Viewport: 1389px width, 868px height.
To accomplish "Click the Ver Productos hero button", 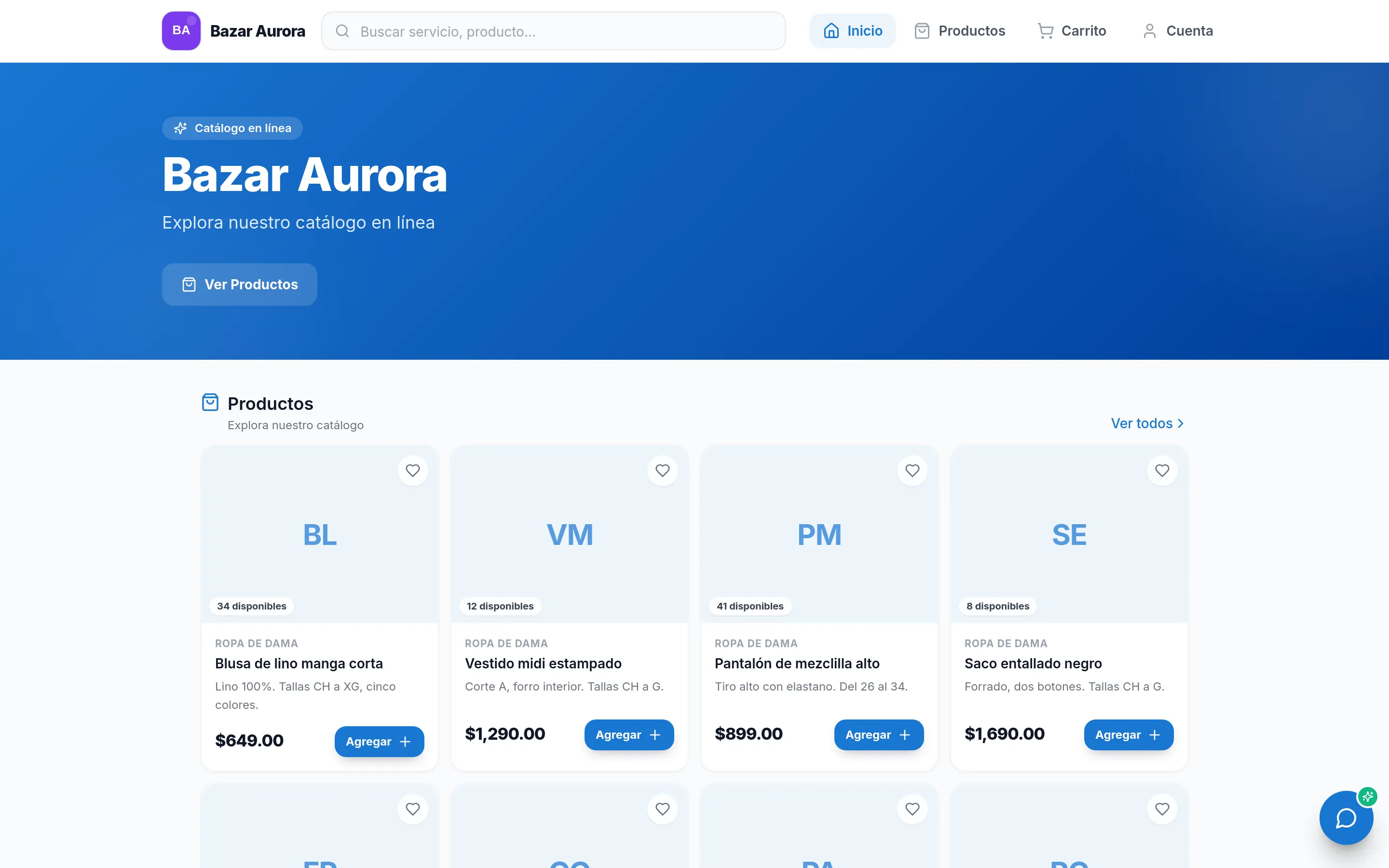I will 239,285.
